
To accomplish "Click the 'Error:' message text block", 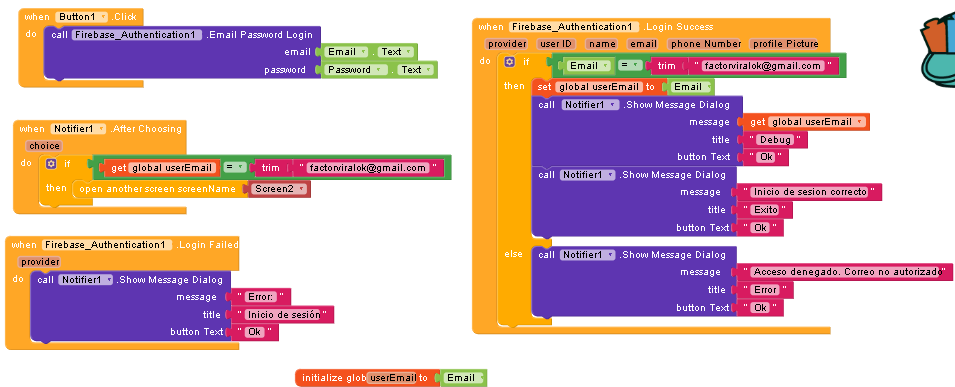I will coord(260,297).
